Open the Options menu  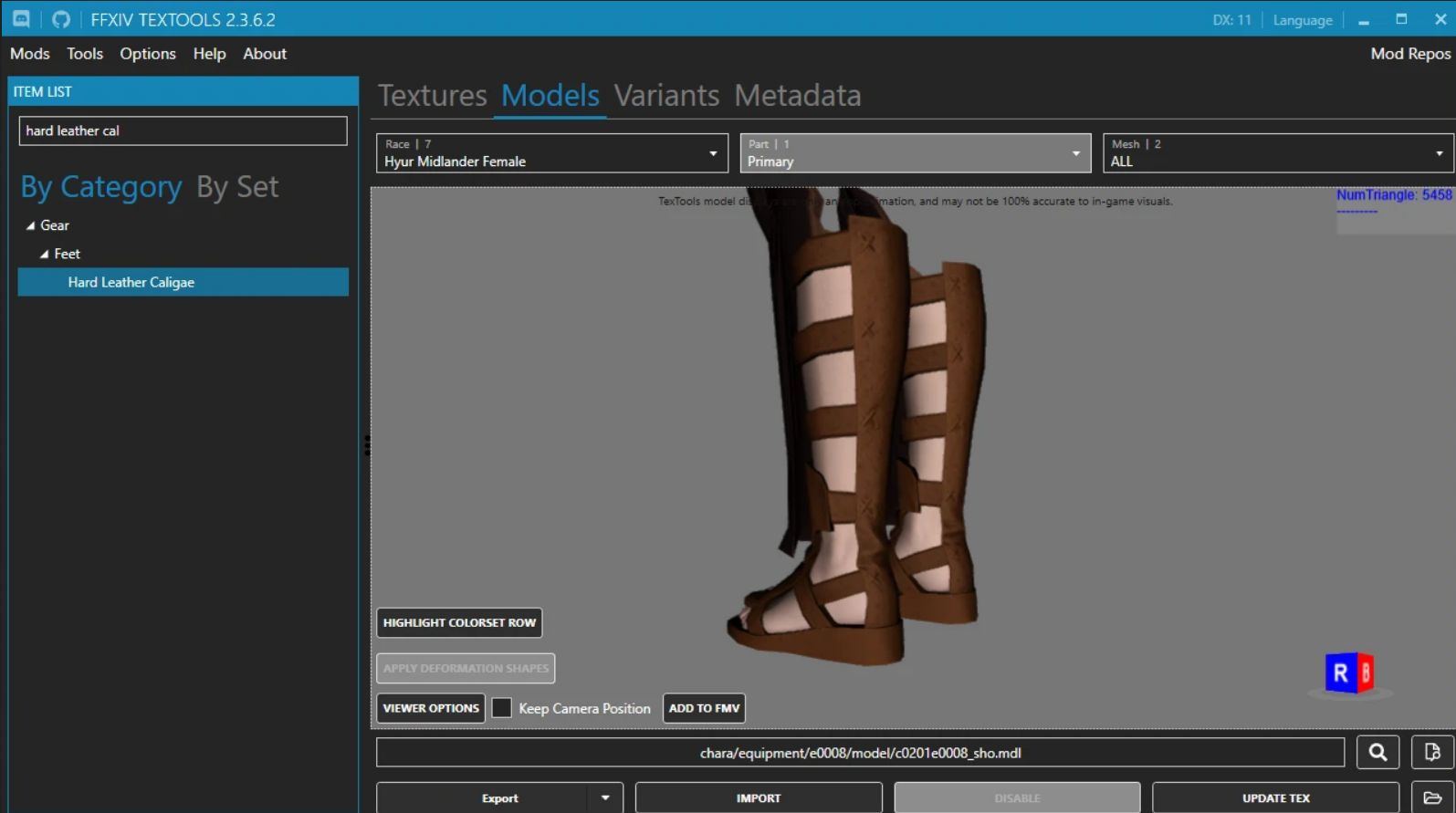click(x=148, y=54)
